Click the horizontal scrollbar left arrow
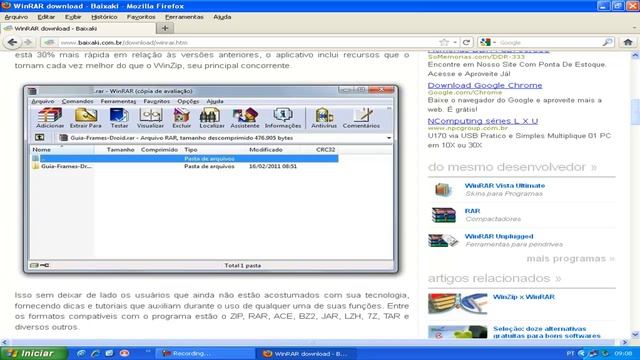640x360 pixels. (4, 342)
